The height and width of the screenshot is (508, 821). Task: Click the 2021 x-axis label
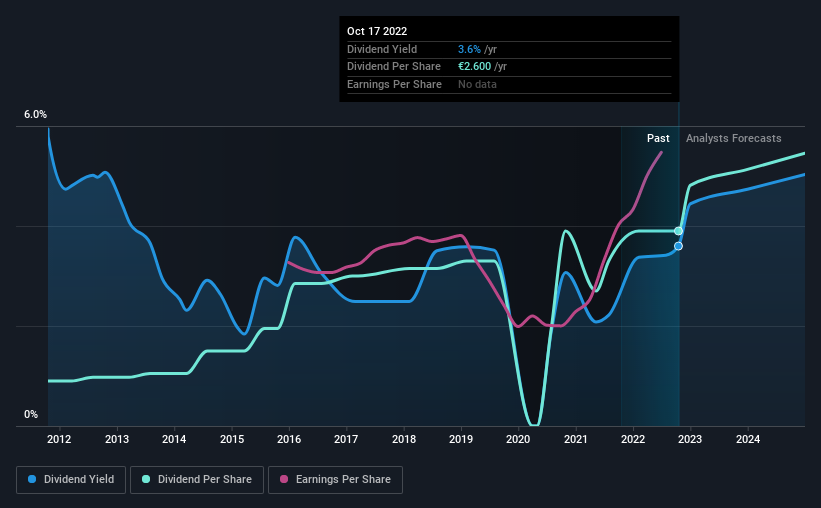click(576, 439)
